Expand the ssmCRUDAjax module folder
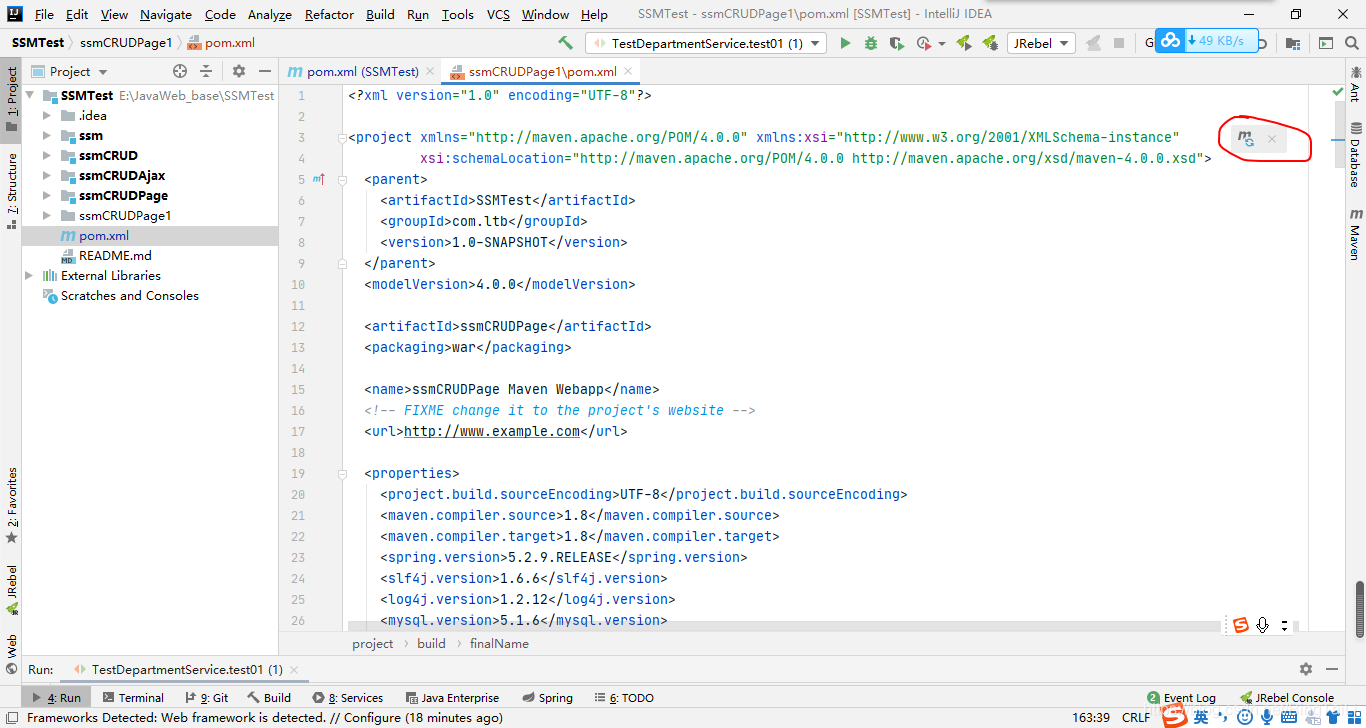 tap(47, 175)
